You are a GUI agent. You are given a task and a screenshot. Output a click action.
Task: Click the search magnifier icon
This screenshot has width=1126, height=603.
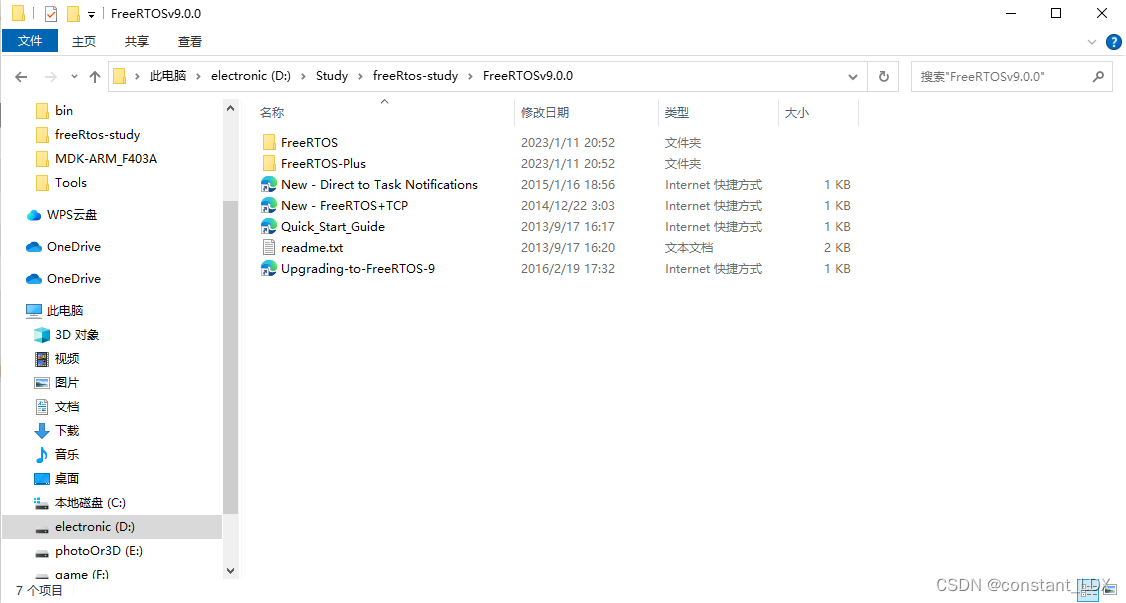[1097, 76]
